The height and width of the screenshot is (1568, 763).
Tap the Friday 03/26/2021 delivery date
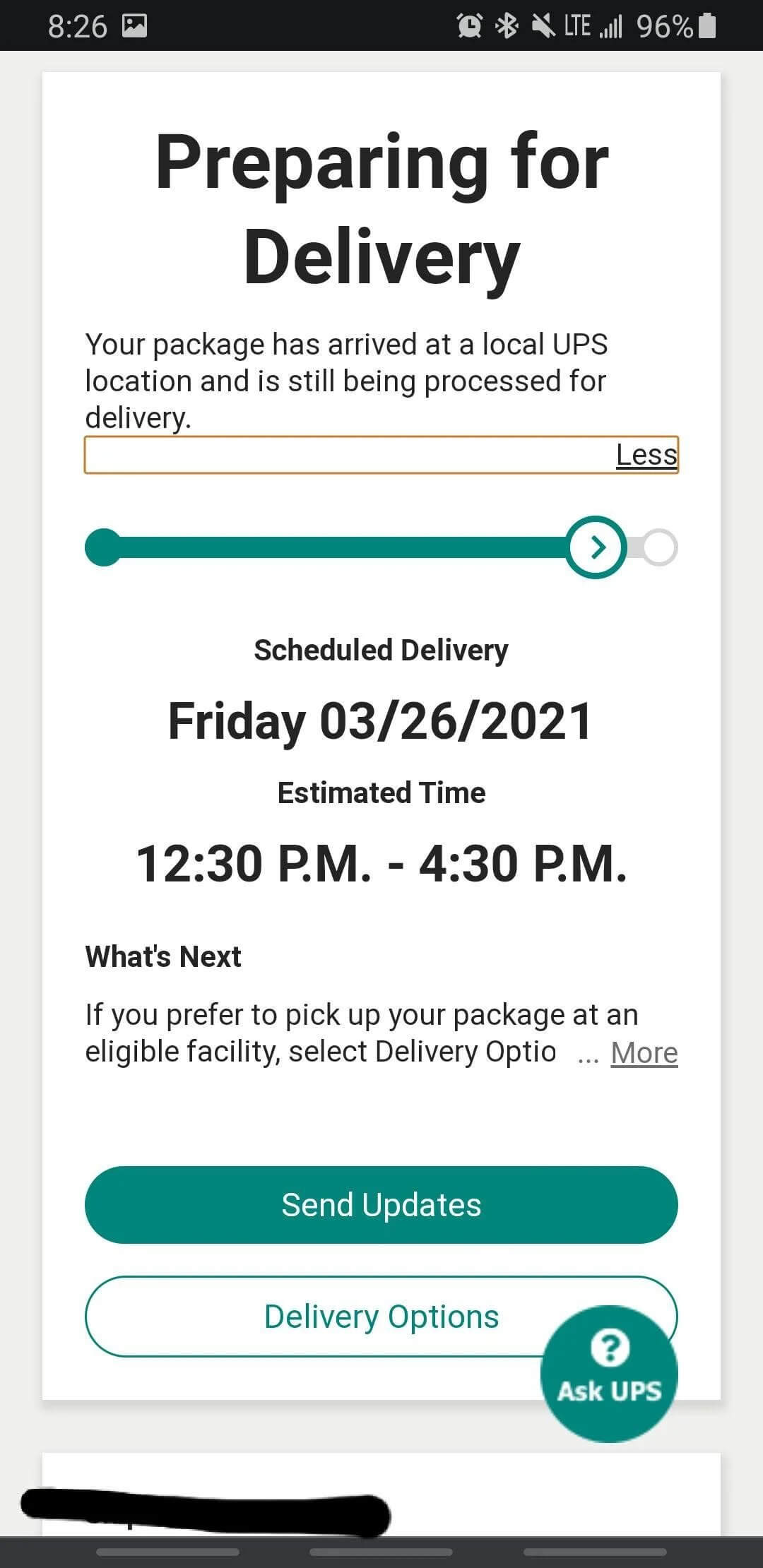click(x=381, y=721)
